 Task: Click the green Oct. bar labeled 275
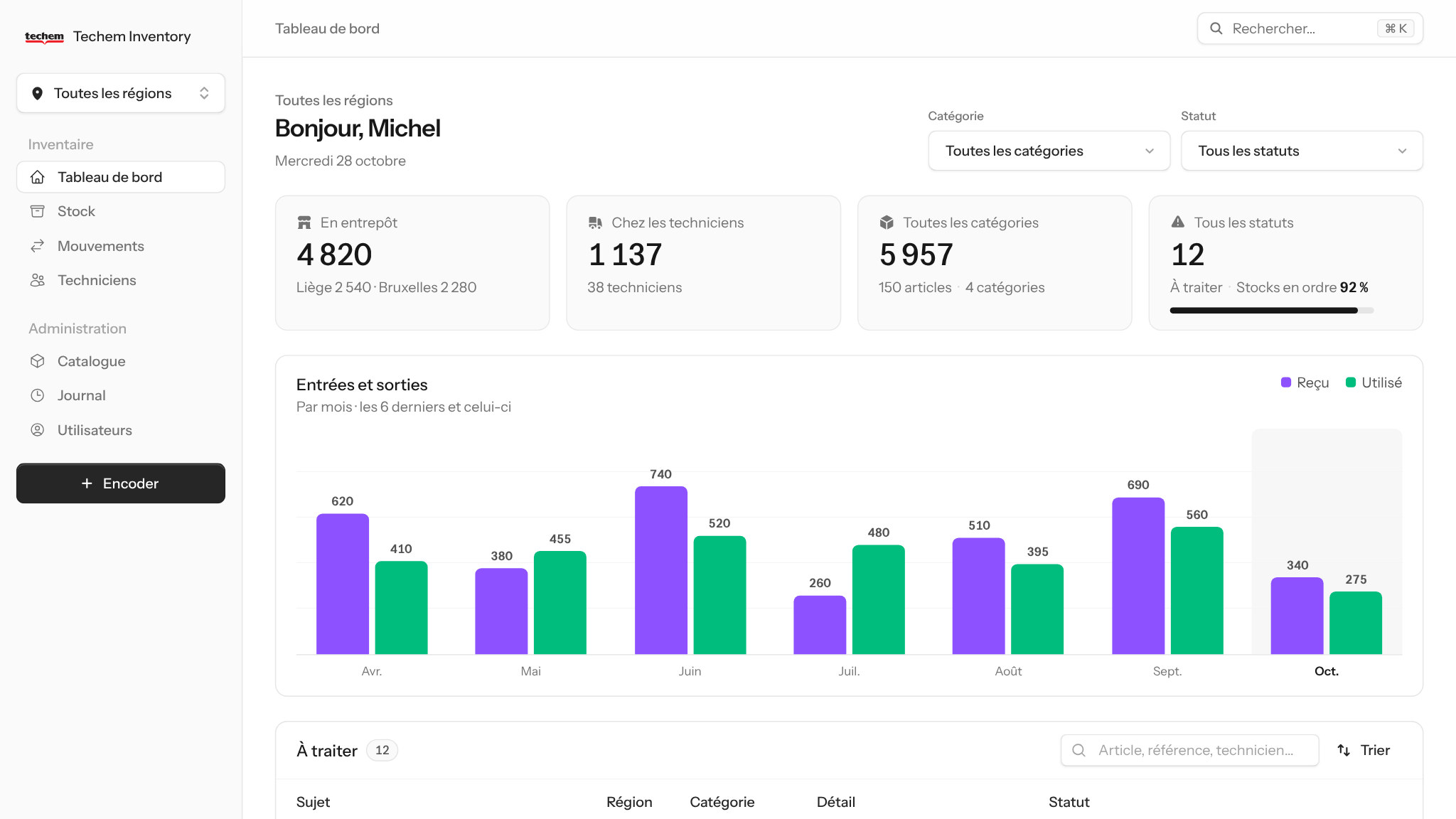tap(1355, 623)
